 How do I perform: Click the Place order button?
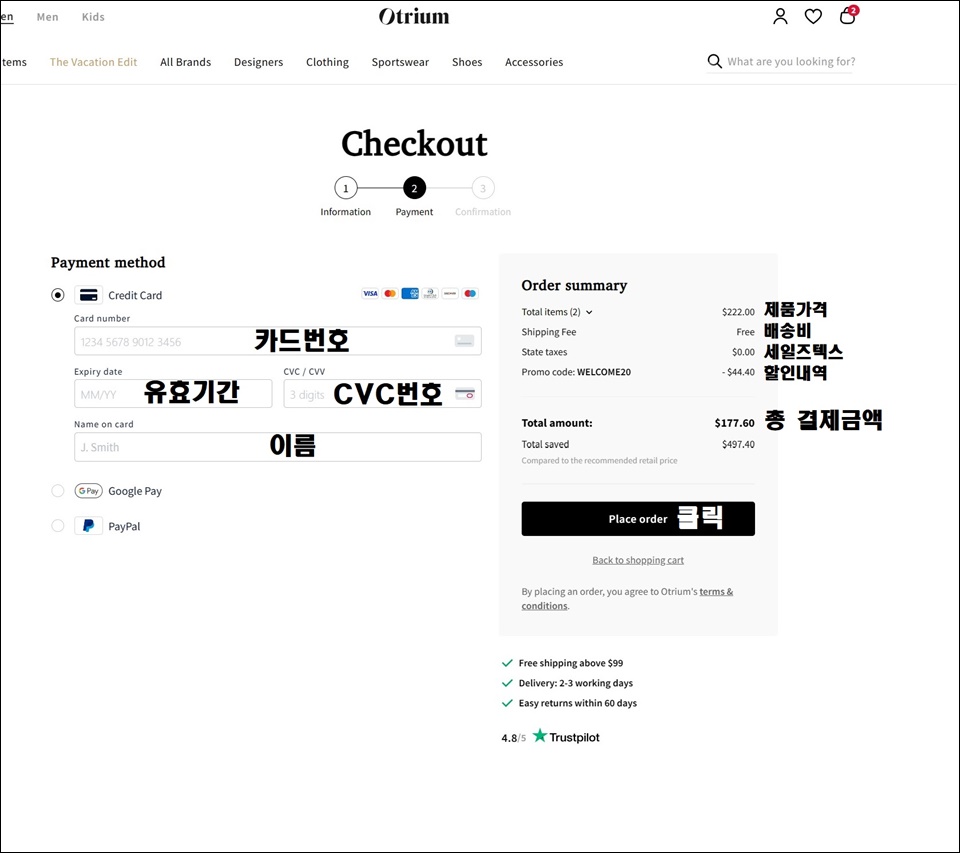(638, 519)
